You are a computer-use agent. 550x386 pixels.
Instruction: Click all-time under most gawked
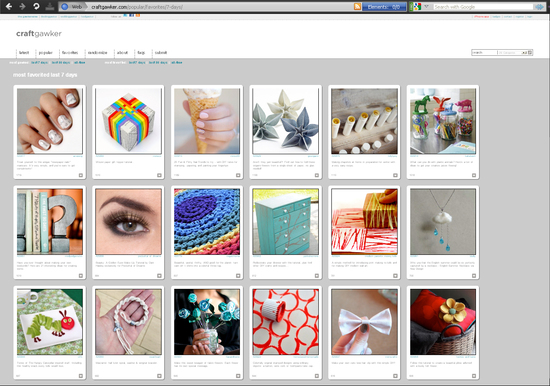click(x=80, y=62)
